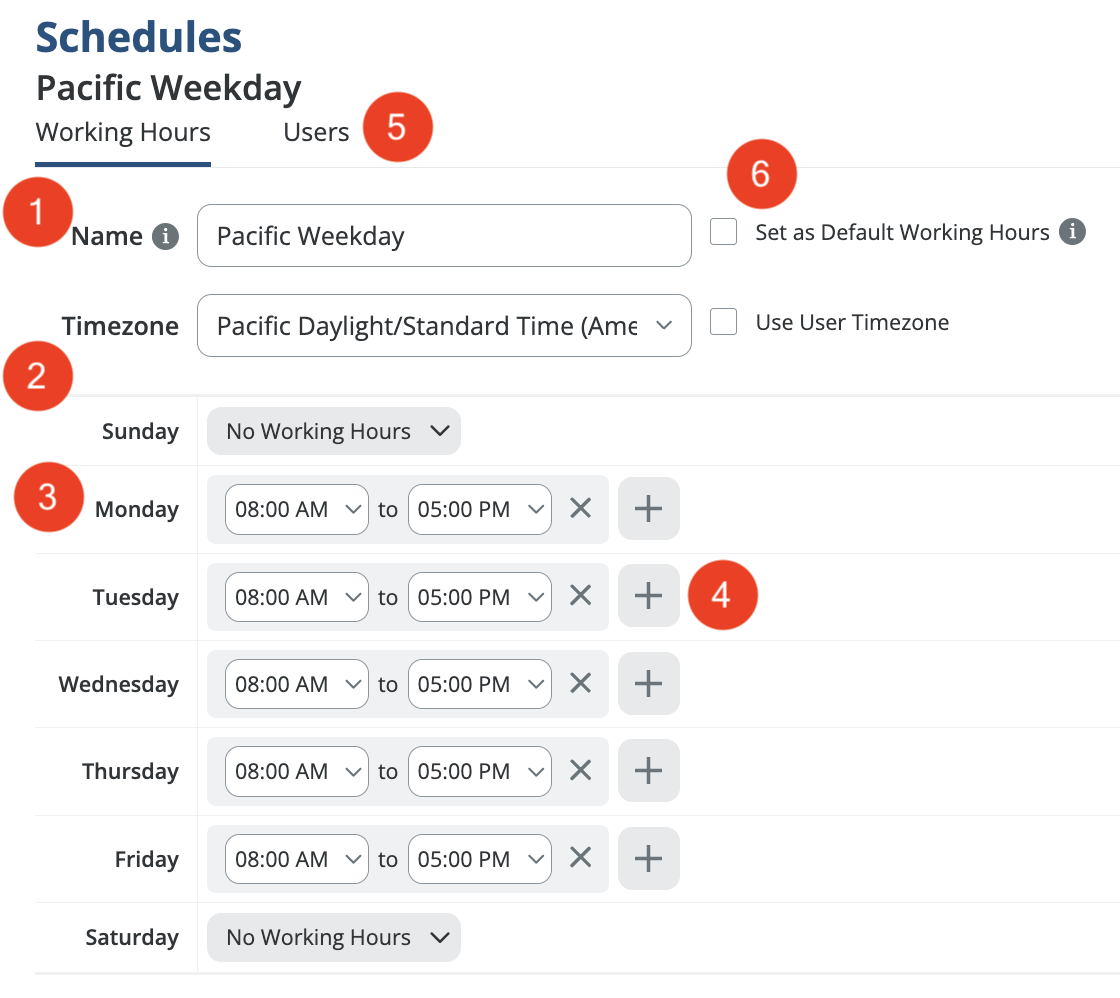Screen dimensions: 1120x998
Task: Open Friday's 05:00 PM end time dropdown
Action: point(480,858)
